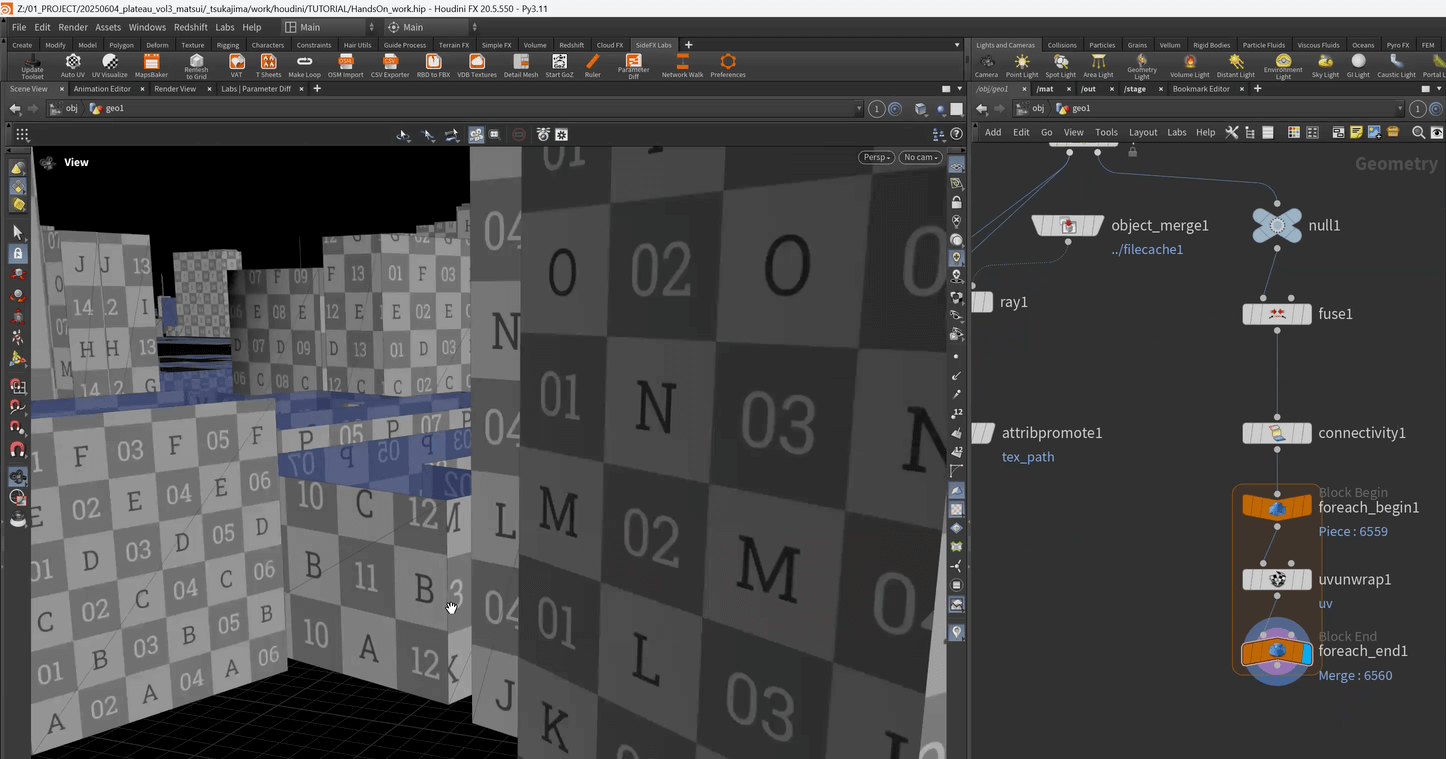Select the fuse1 node

1277,314
